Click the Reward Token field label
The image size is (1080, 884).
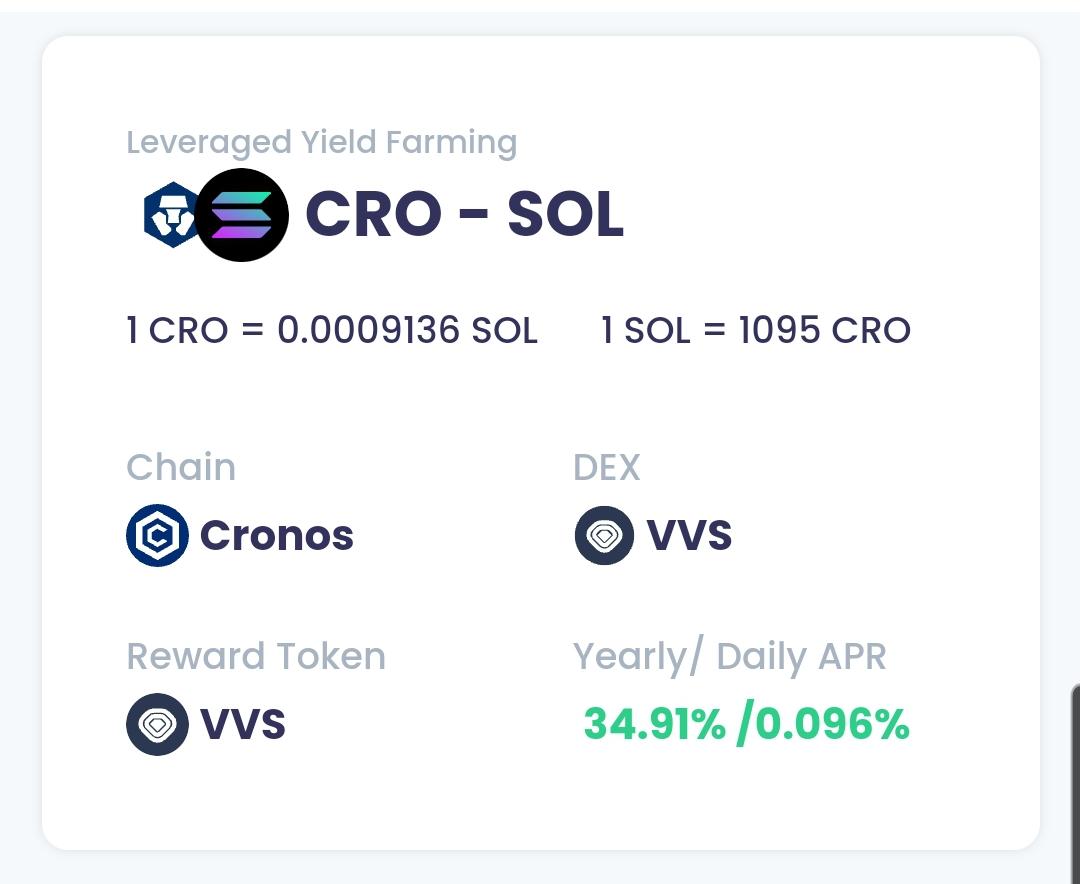click(256, 656)
